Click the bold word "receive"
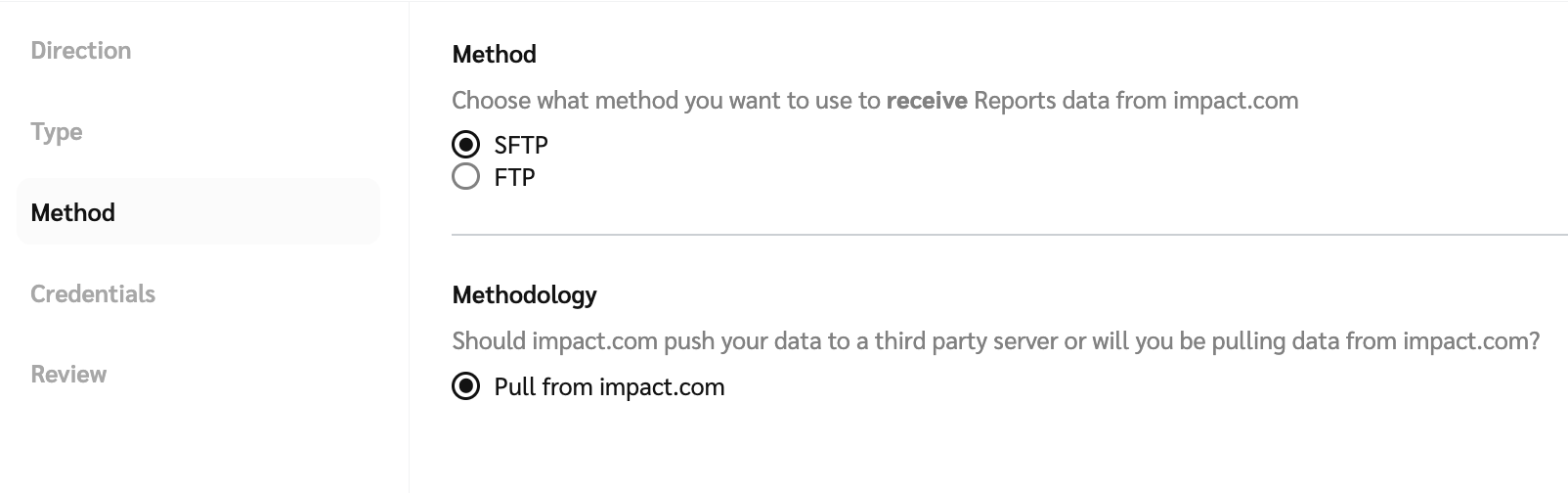The image size is (1568, 493). pos(927,101)
